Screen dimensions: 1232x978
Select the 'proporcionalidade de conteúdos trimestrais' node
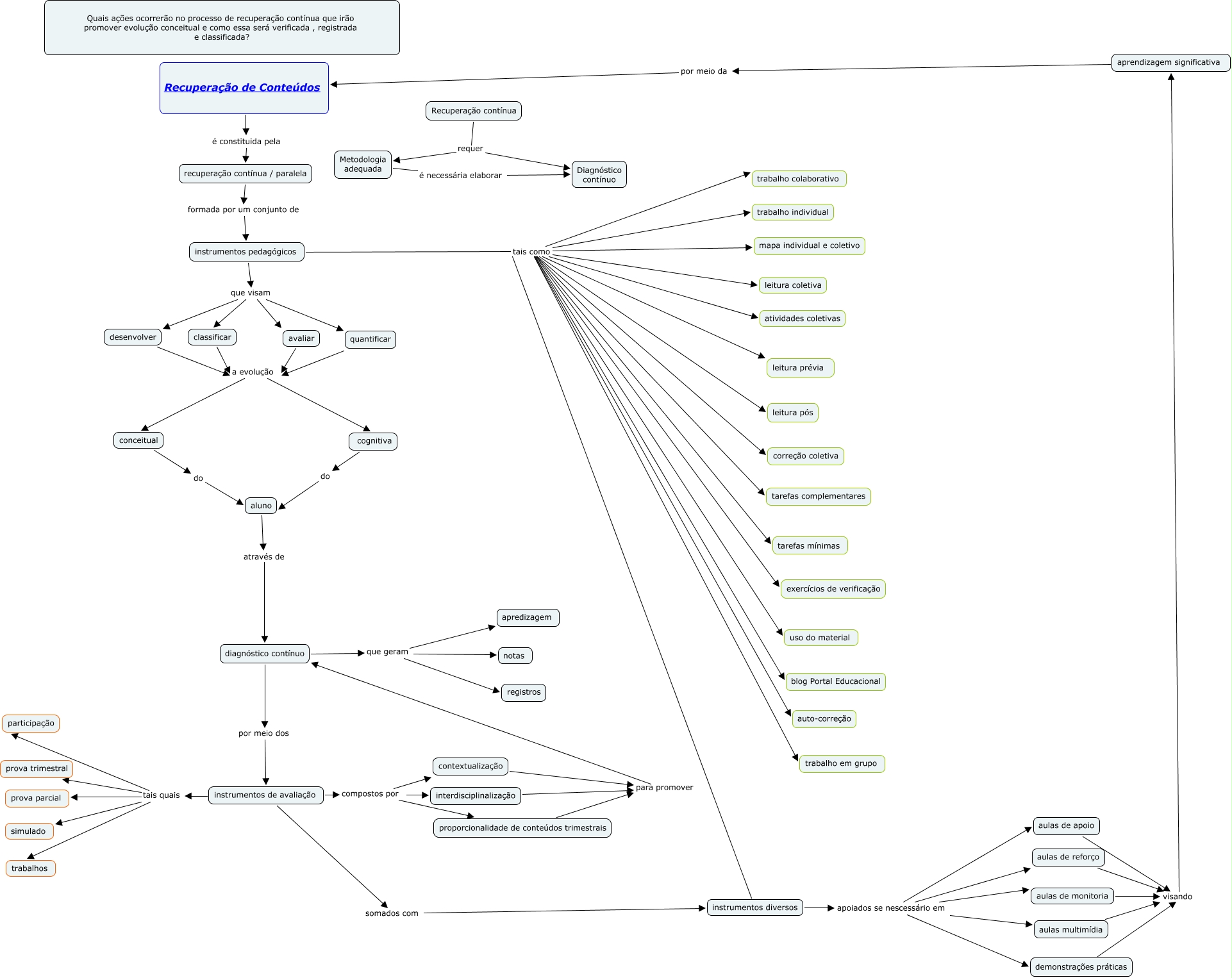tap(522, 828)
